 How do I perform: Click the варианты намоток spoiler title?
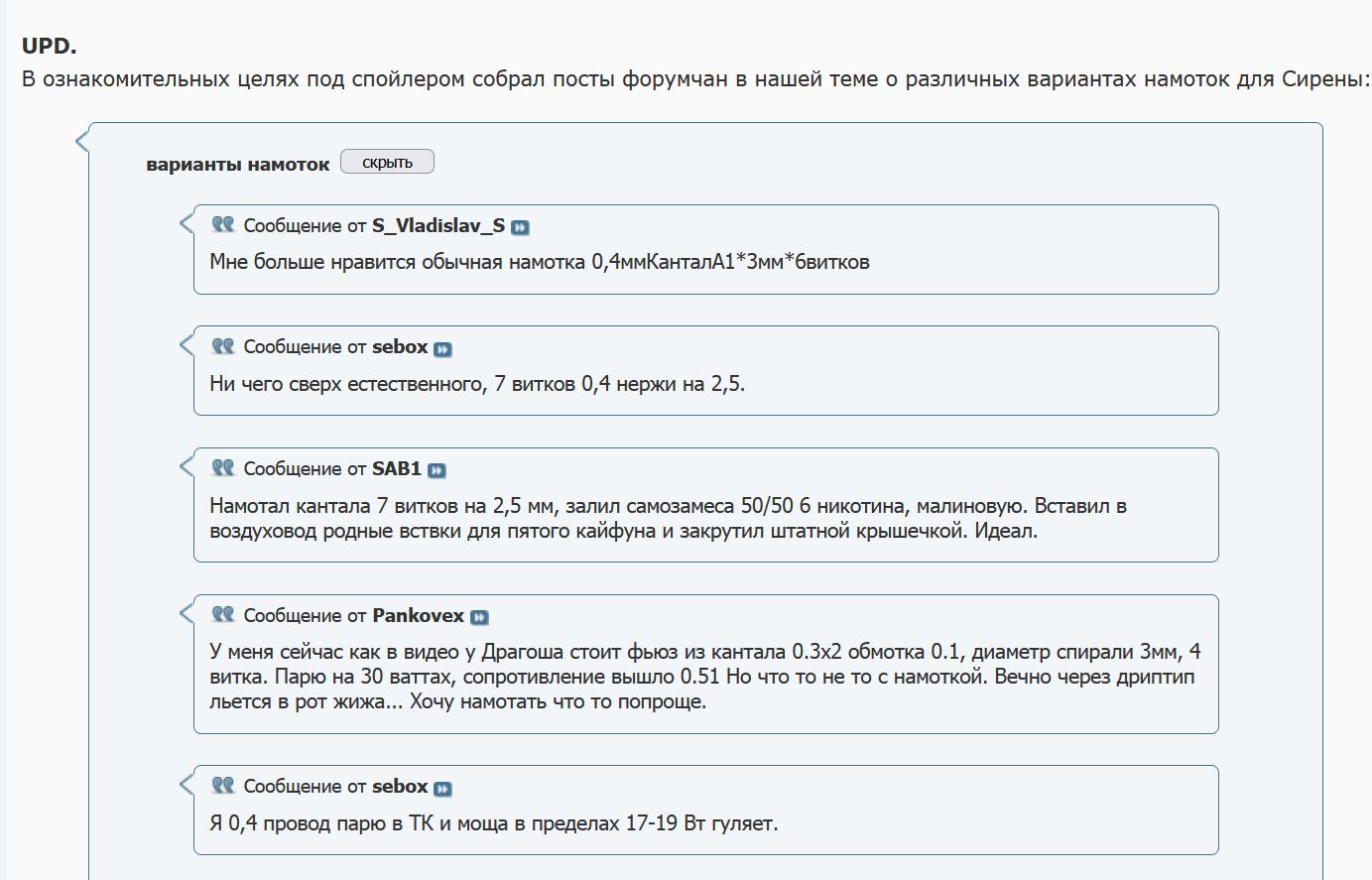coord(237,165)
